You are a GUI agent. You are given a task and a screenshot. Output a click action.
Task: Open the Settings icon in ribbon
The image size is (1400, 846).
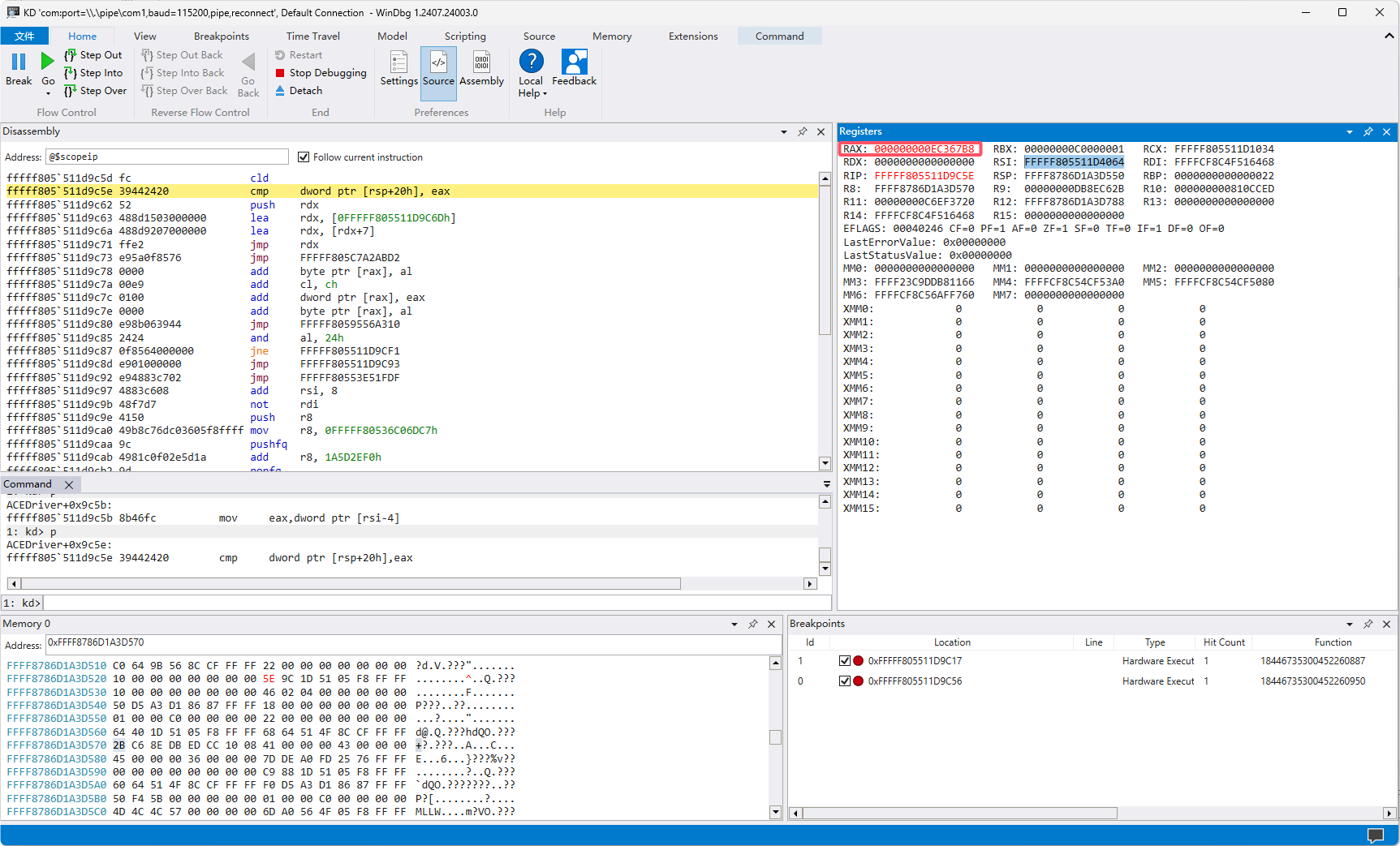pos(398,63)
